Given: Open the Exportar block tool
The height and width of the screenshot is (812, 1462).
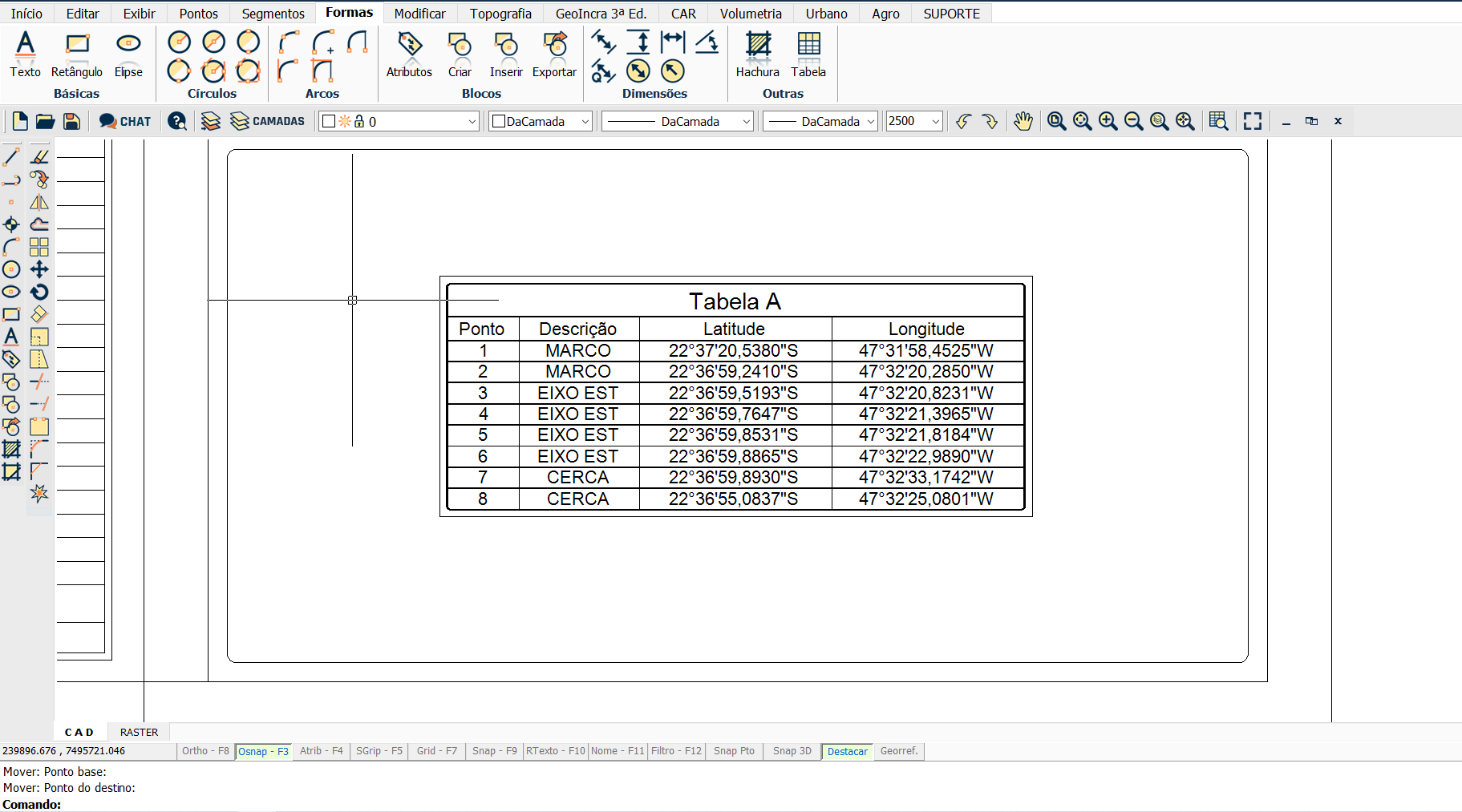Looking at the screenshot, I should click(554, 54).
